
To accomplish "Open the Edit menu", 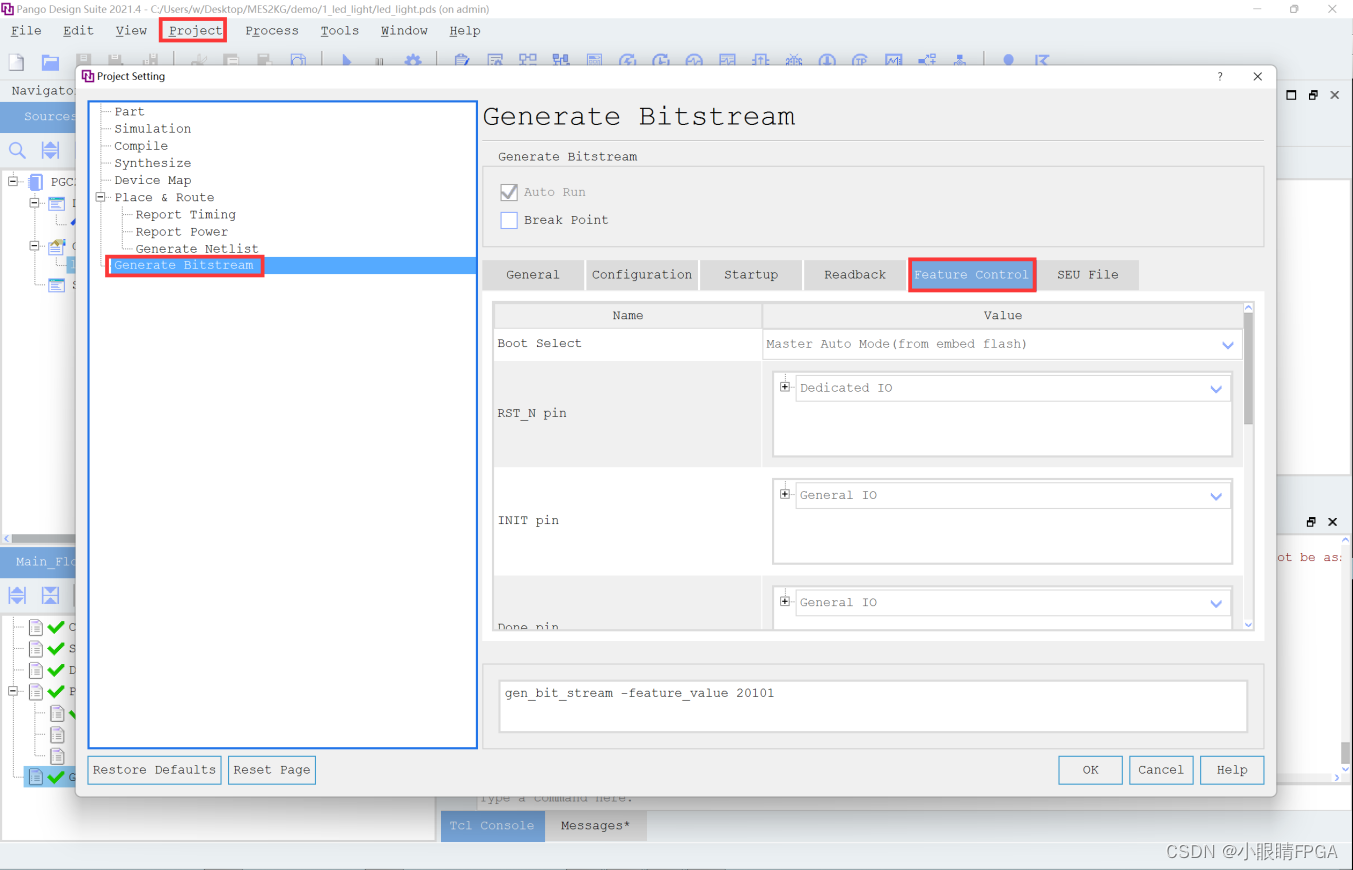I will pyautogui.click(x=78, y=31).
